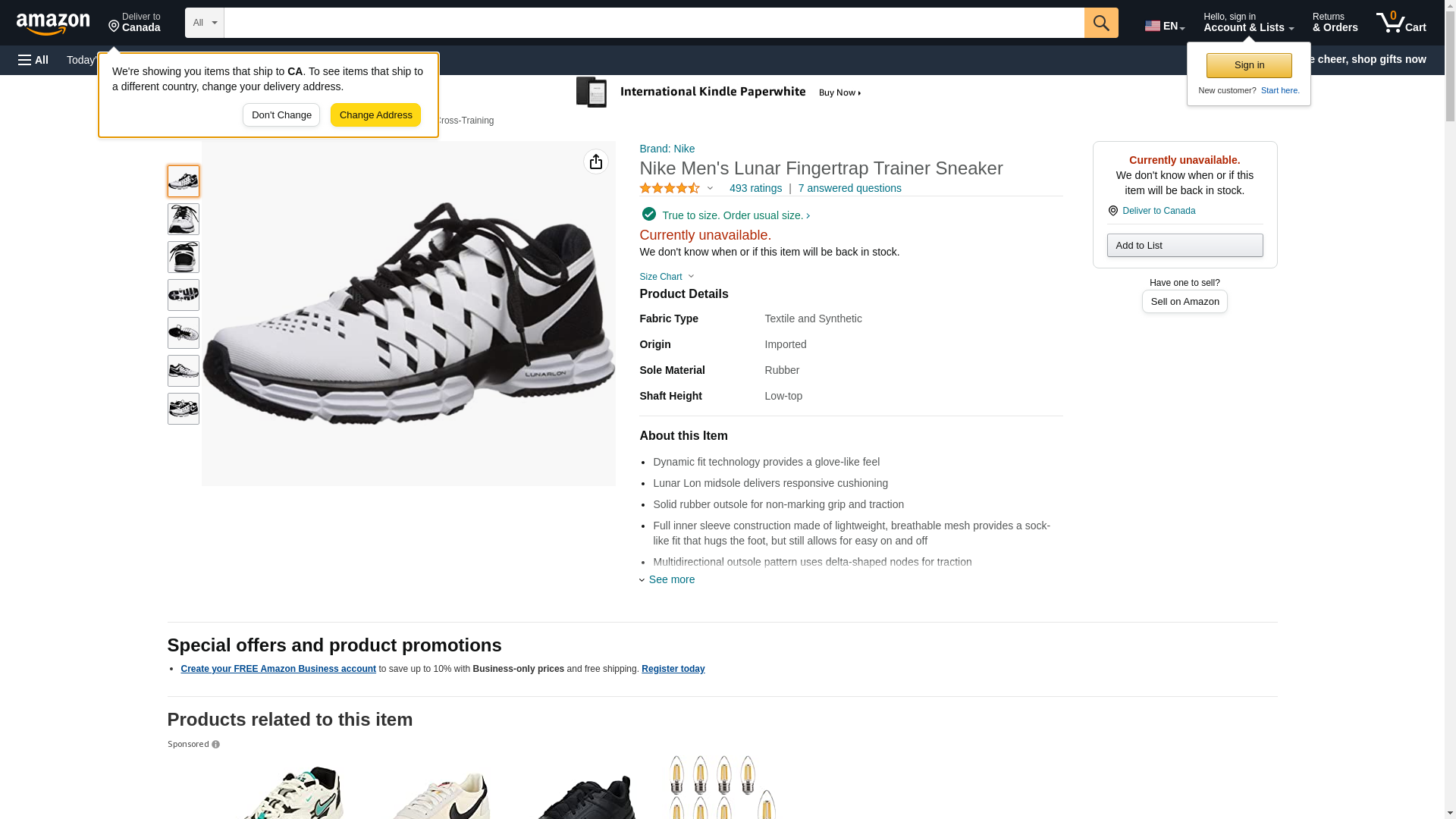Click the Amazon logo
This screenshot has height=819, width=1456.
pos(53,24)
